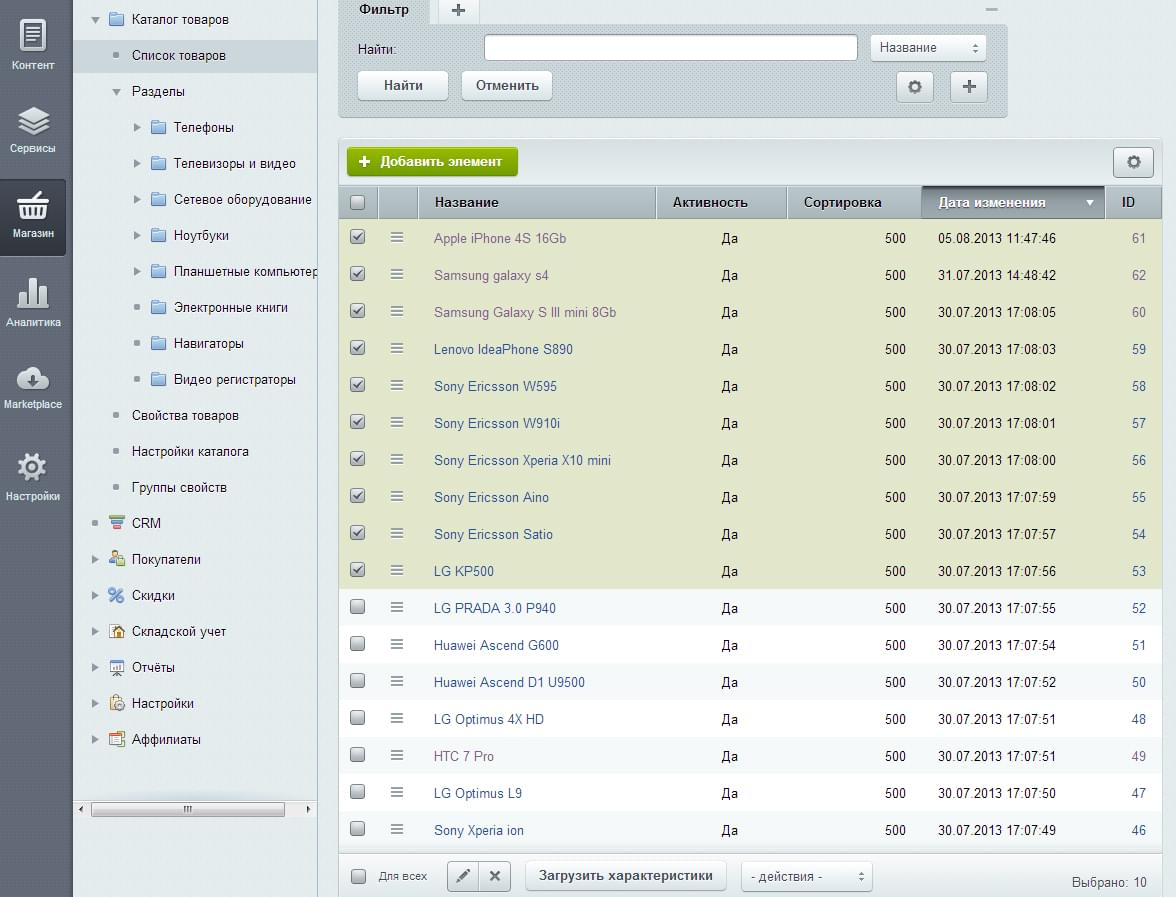Screen dimensions: 1176x897
Task: Focus the Найти search input field
Action: pos(670,48)
